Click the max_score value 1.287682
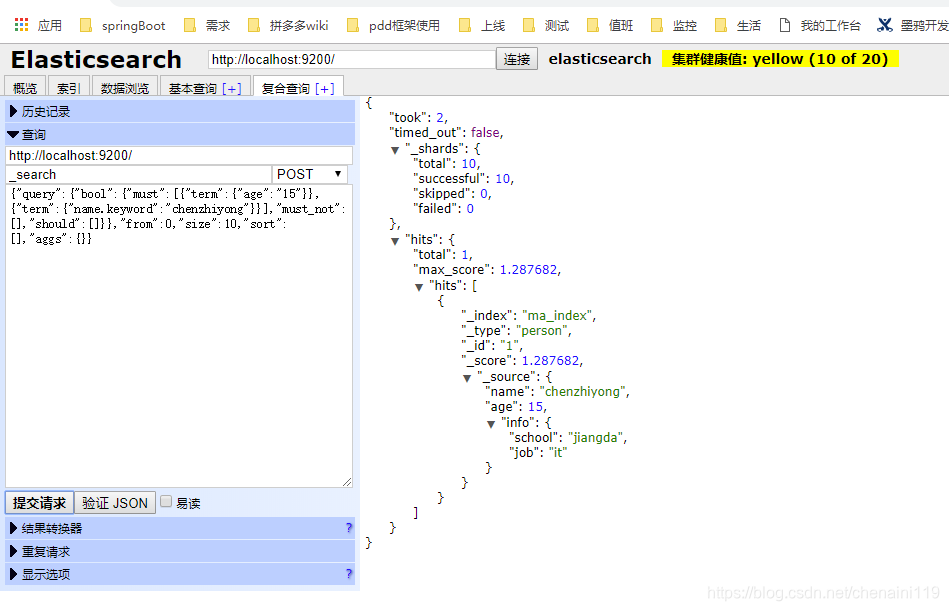 point(528,269)
